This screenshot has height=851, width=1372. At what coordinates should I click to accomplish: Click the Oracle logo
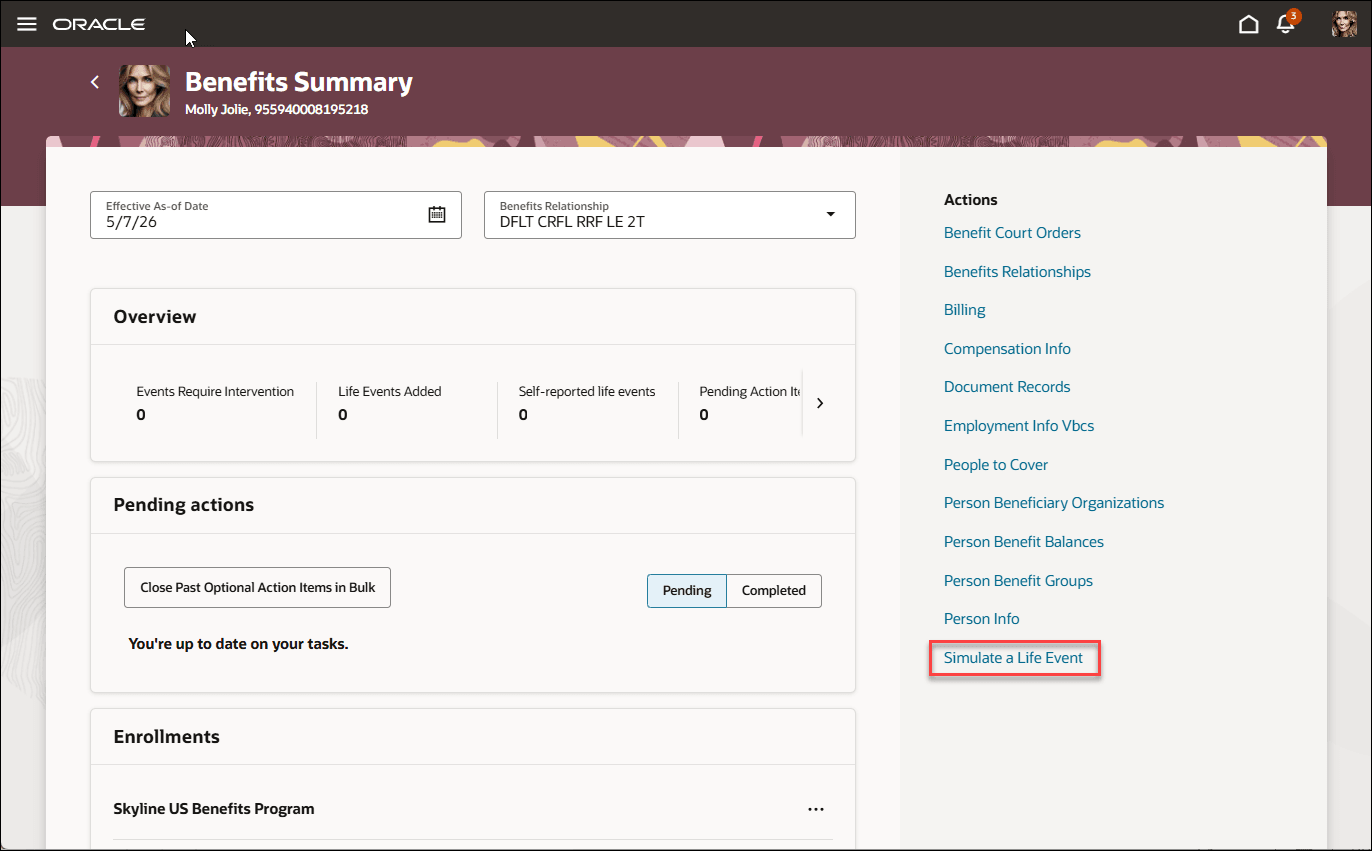[99, 24]
